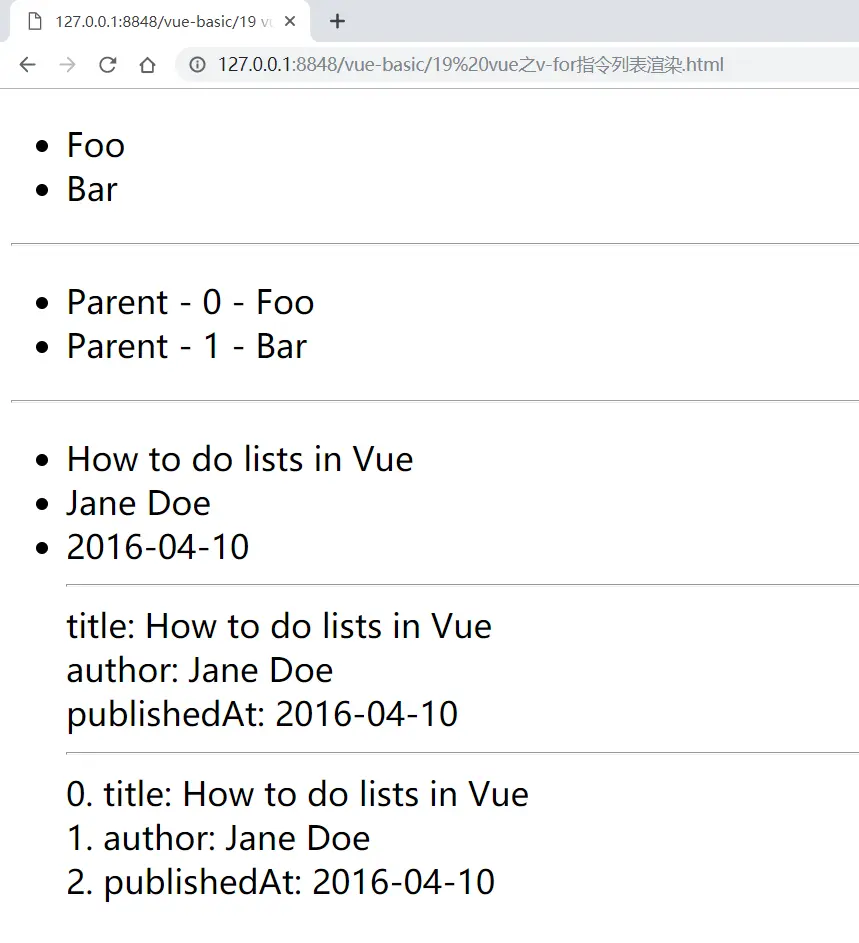
Task: Open a new browser tab
Action: tap(337, 21)
